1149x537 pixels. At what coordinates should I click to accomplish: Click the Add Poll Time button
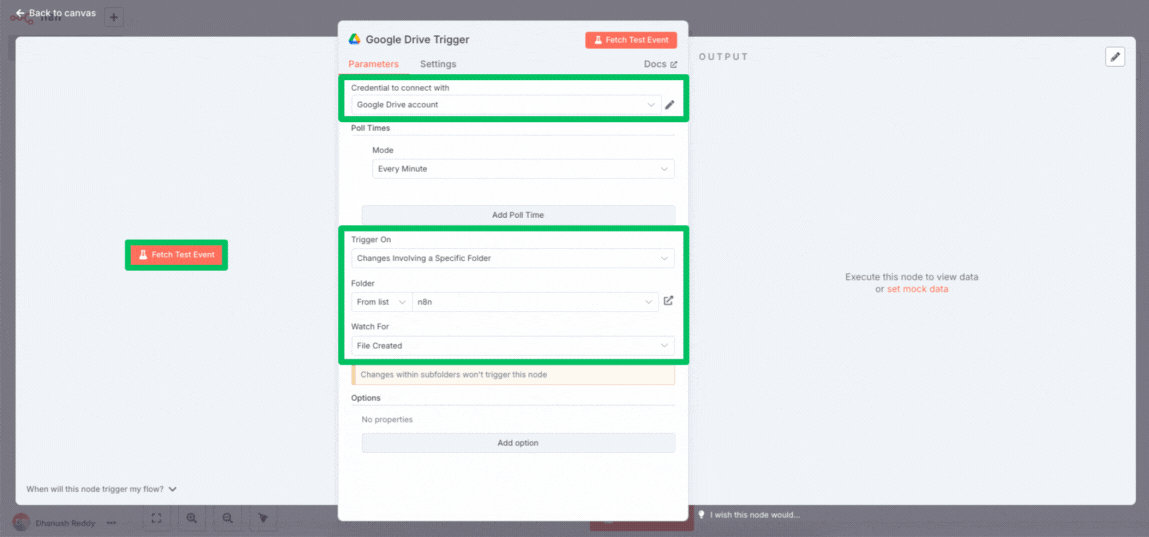pyautogui.click(x=517, y=215)
